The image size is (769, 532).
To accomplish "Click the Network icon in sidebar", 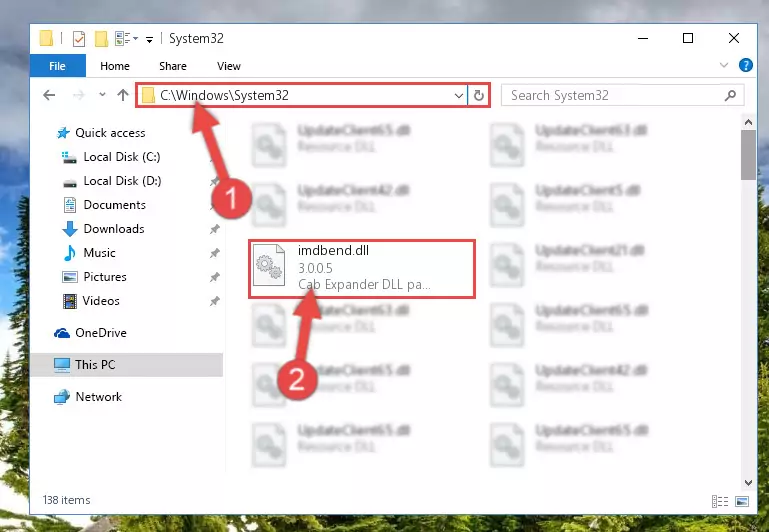I will [62, 397].
